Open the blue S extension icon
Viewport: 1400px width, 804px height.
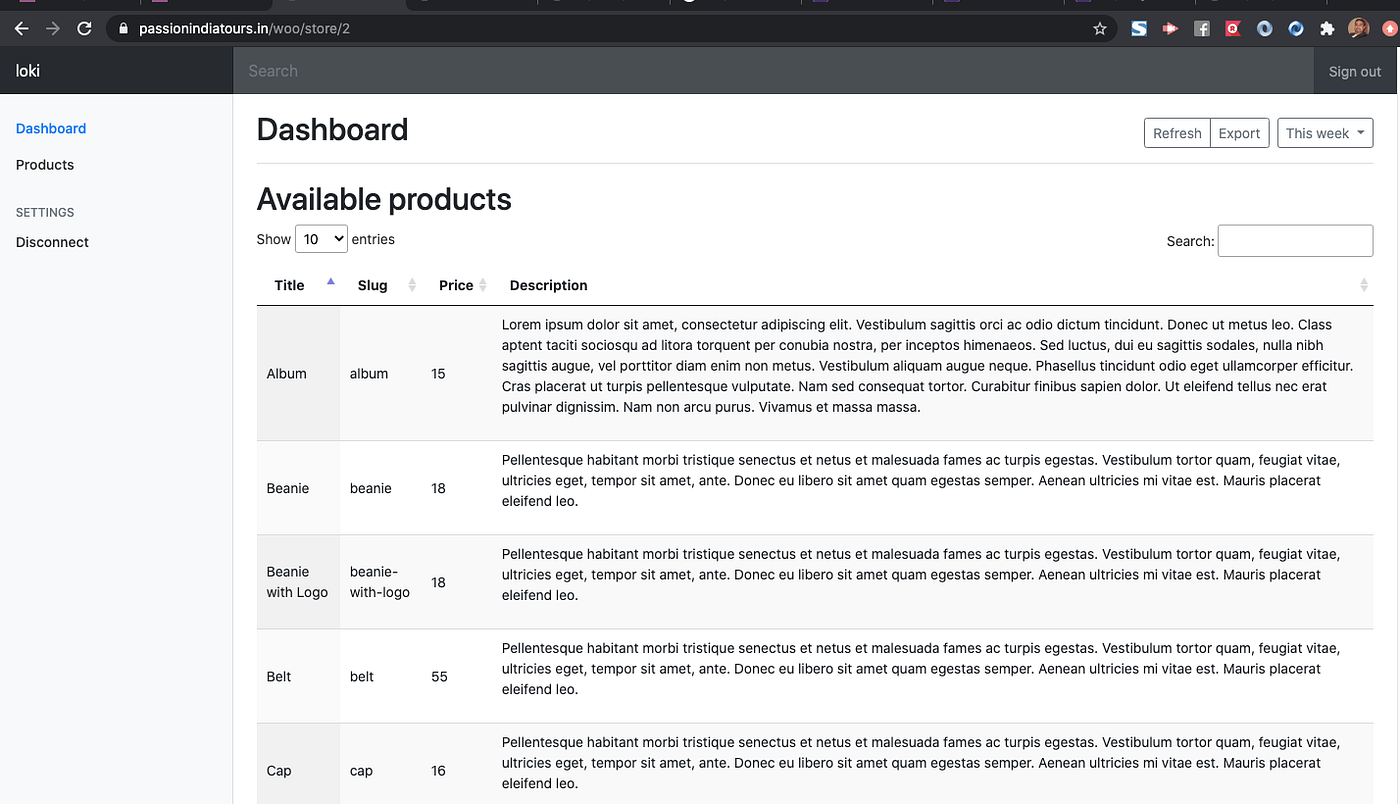pos(1139,29)
